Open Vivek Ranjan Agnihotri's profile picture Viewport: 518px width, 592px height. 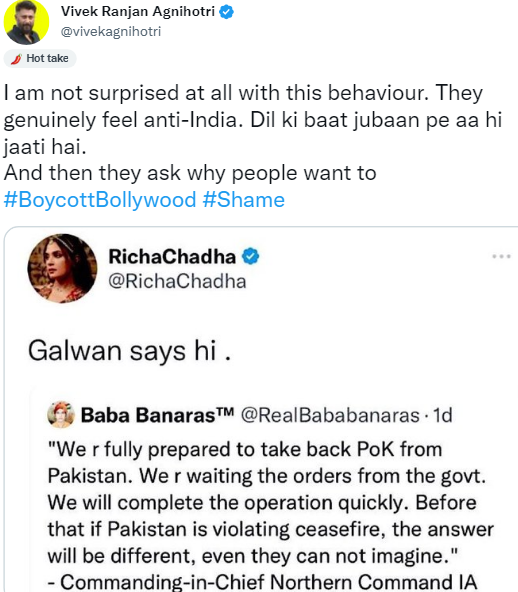click(26, 22)
